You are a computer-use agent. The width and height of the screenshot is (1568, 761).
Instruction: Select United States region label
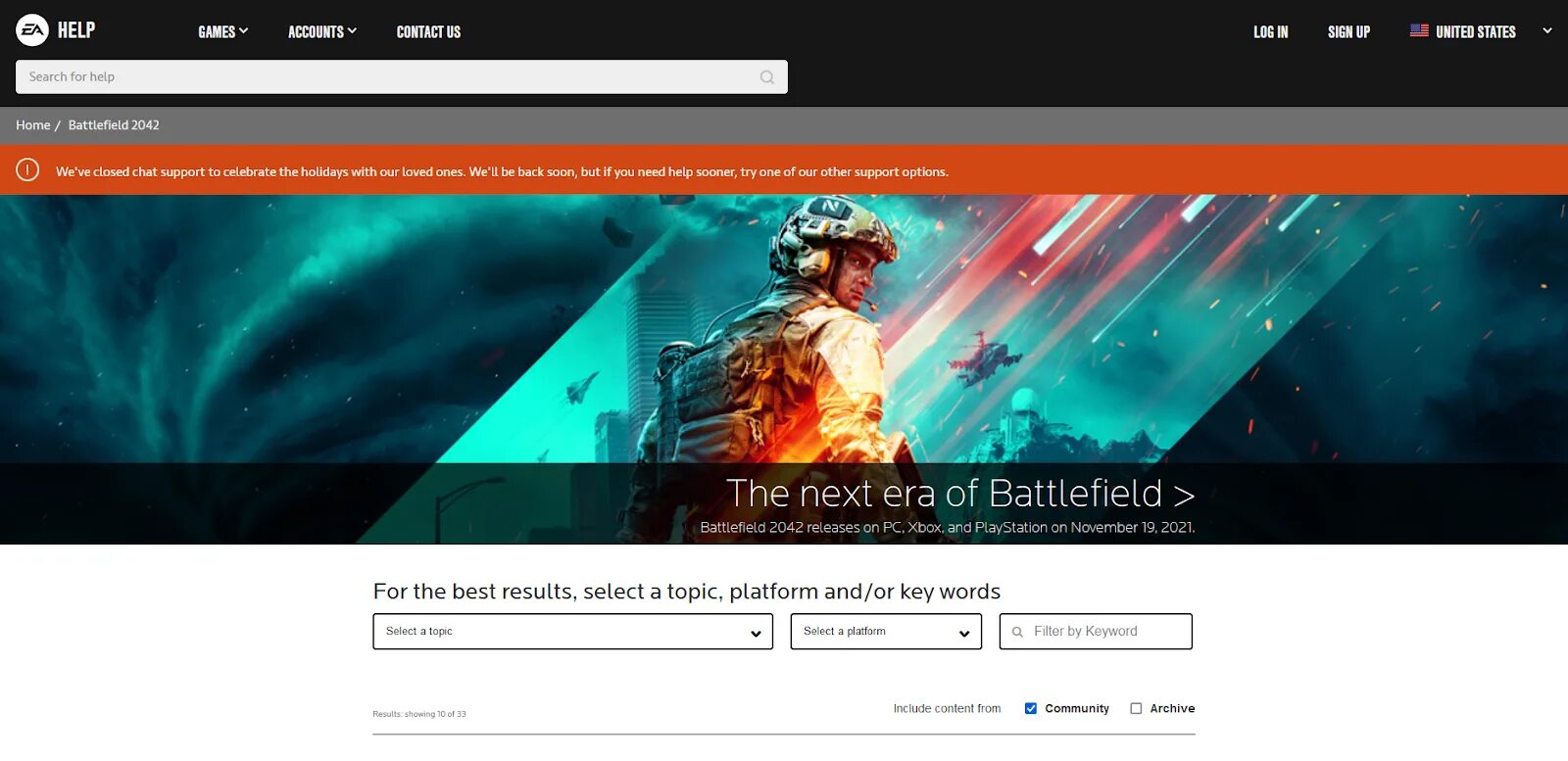1476,31
